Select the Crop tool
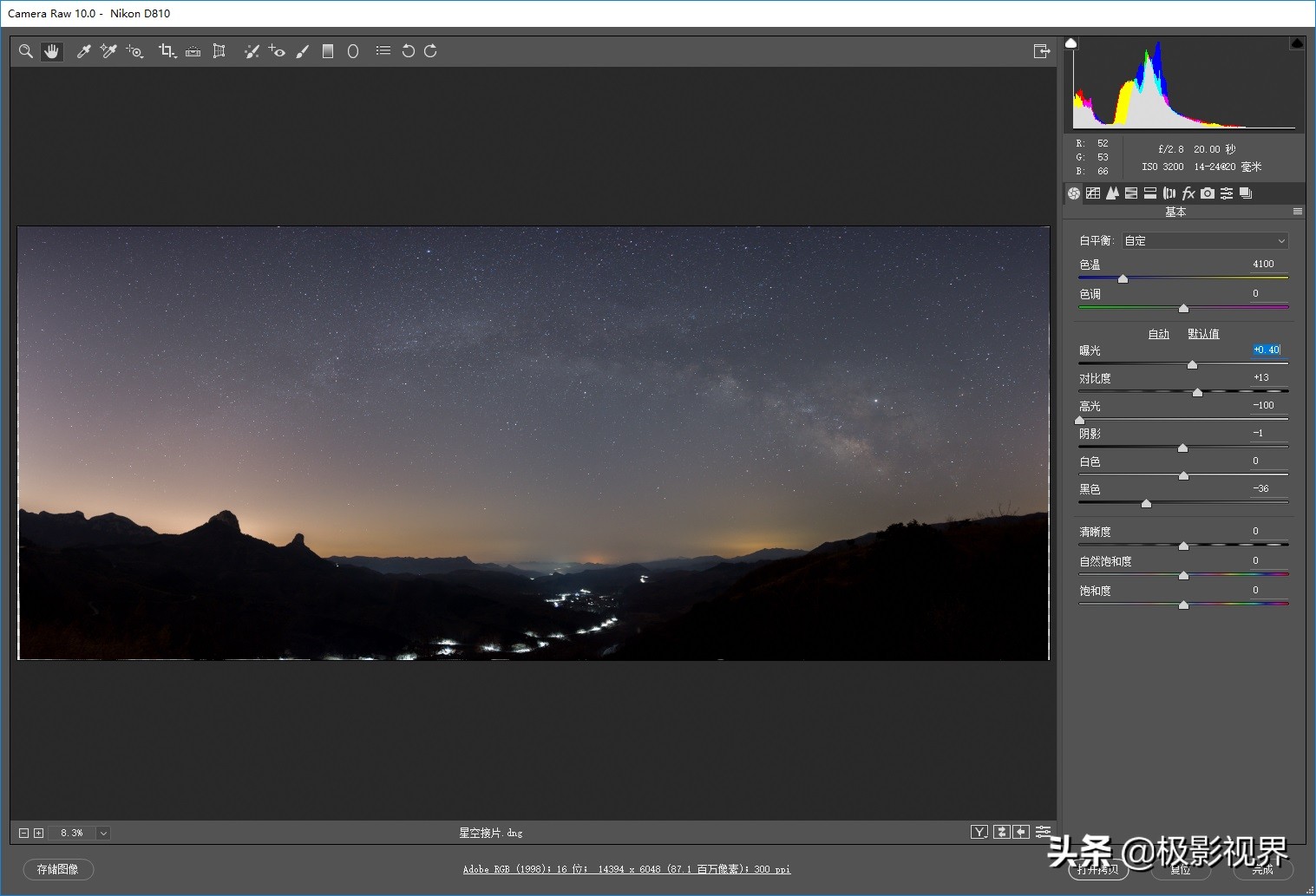 [167, 51]
